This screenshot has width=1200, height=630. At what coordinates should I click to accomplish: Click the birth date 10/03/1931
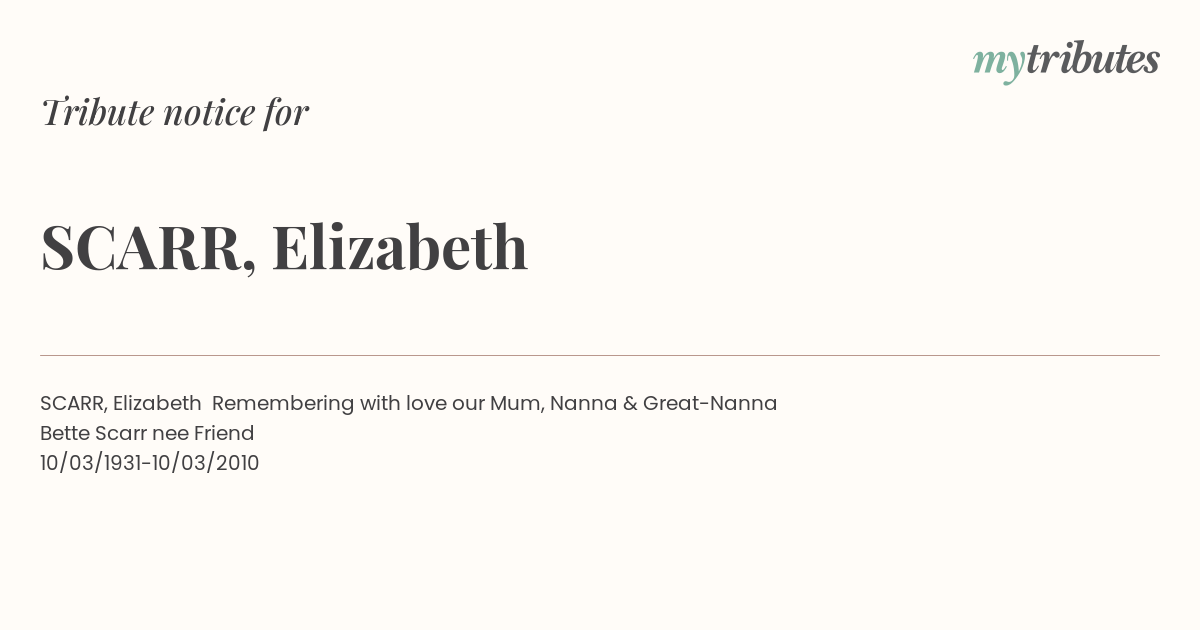click(x=93, y=463)
